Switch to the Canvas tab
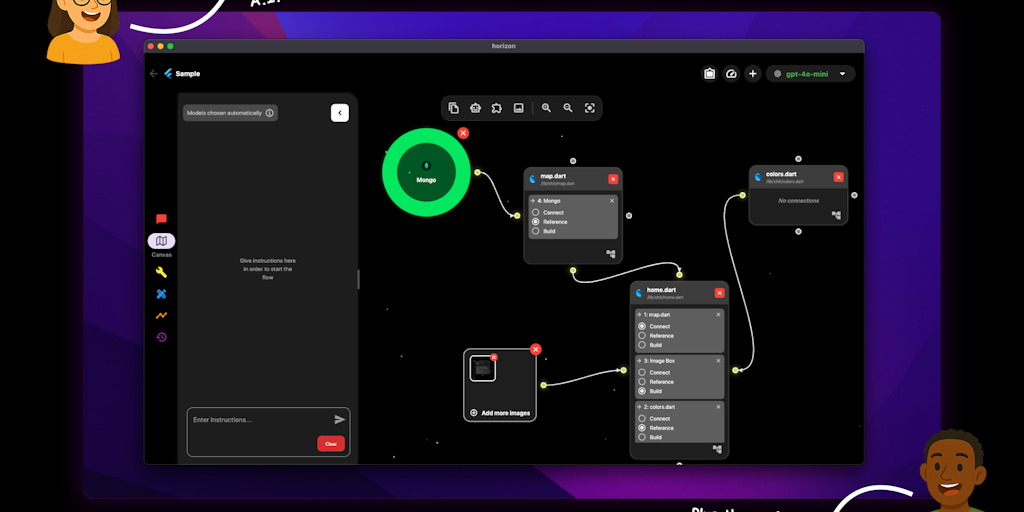The width and height of the screenshot is (1024, 512). [161, 241]
